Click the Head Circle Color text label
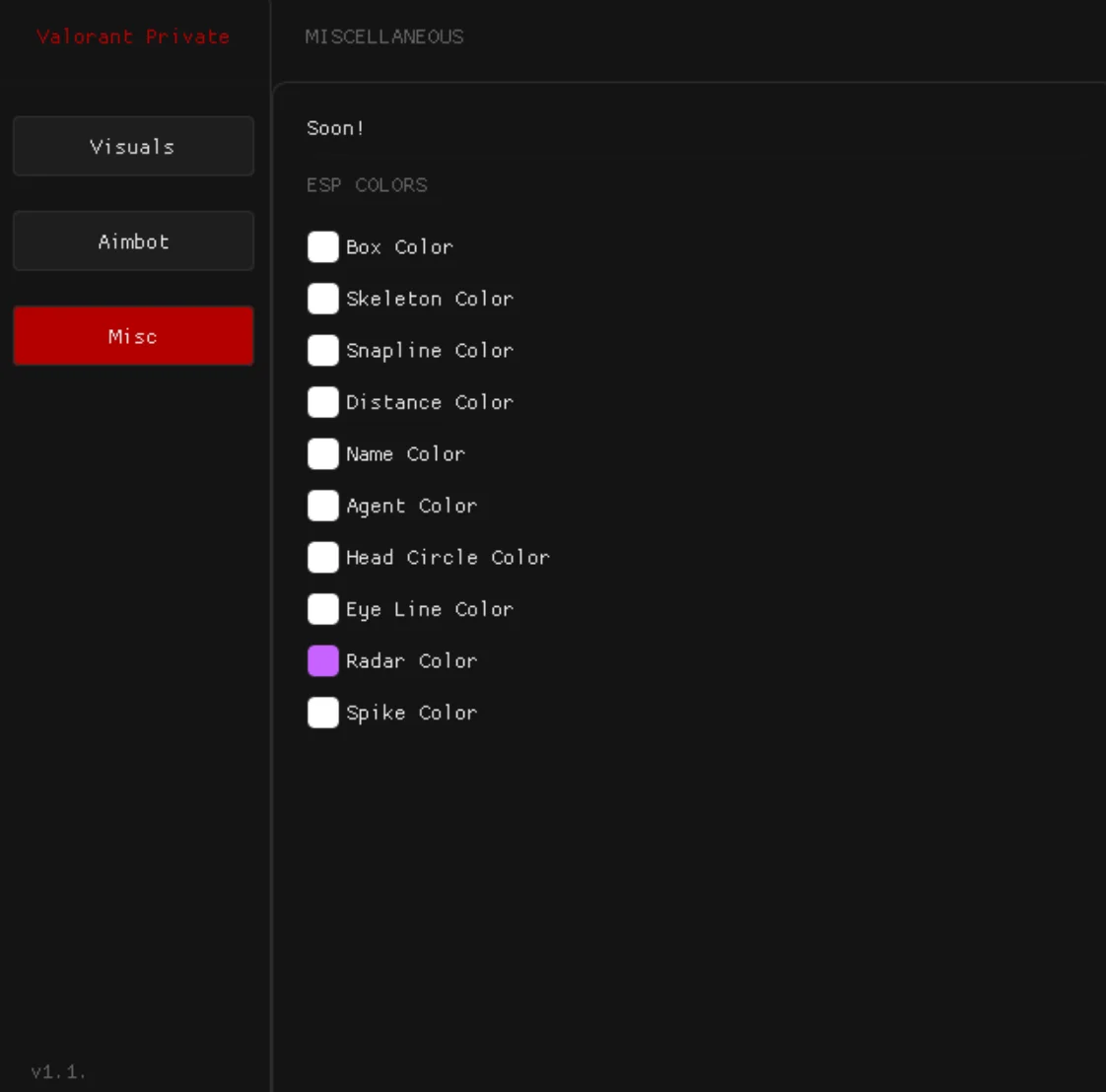 [448, 558]
